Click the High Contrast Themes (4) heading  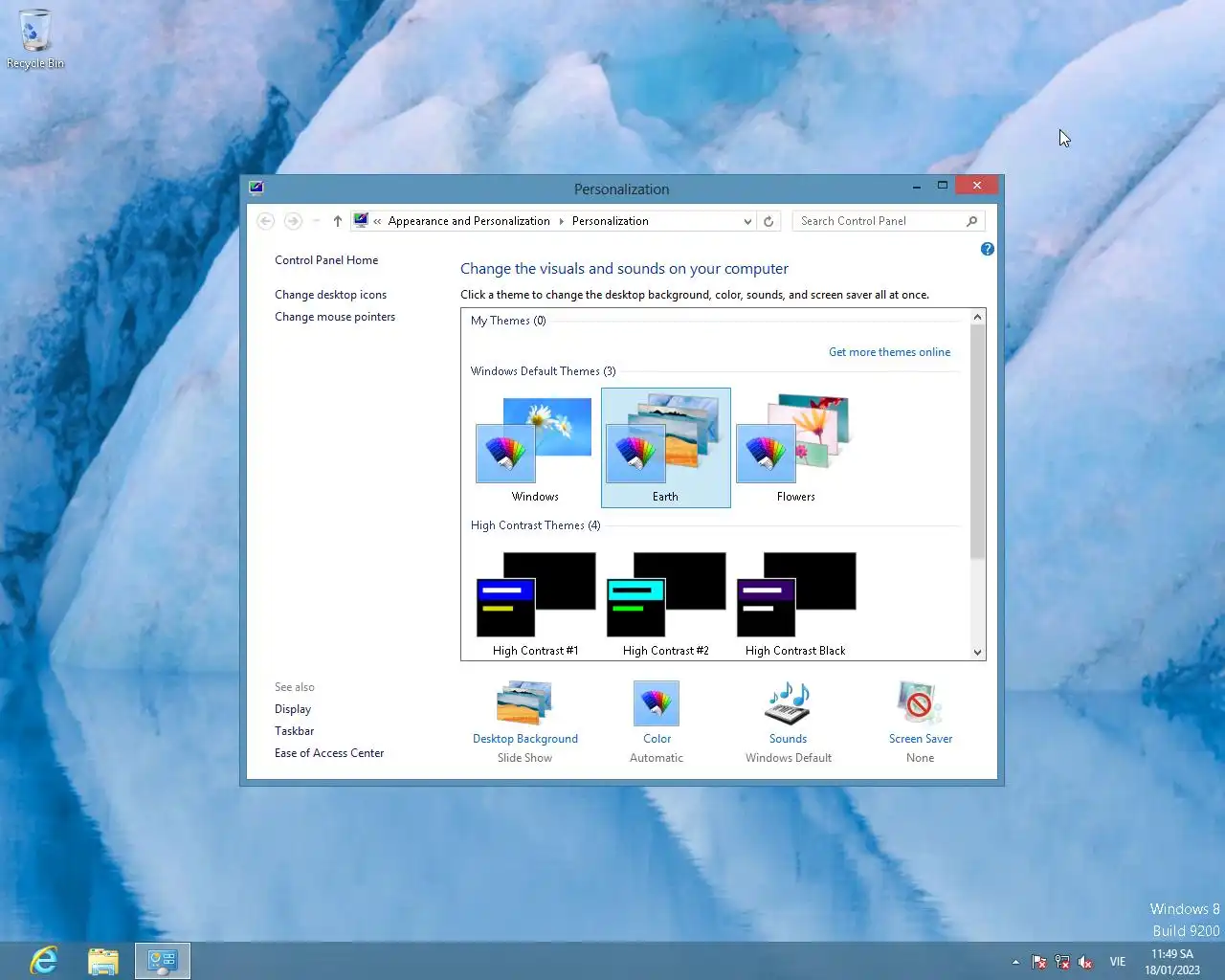[536, 525]
